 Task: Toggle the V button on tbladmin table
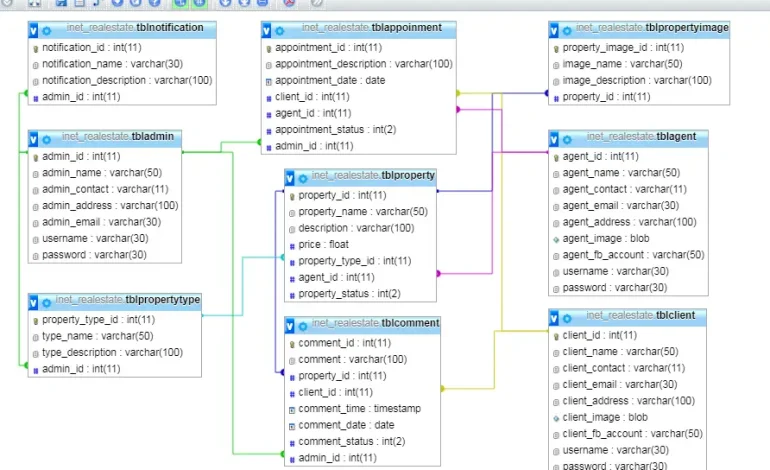[x=33, y=140]
